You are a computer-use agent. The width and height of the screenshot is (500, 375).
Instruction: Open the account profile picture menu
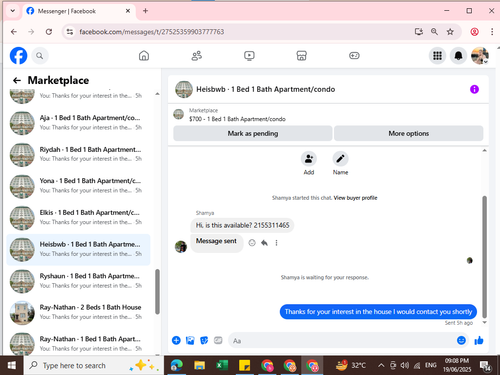pos(480,56)
